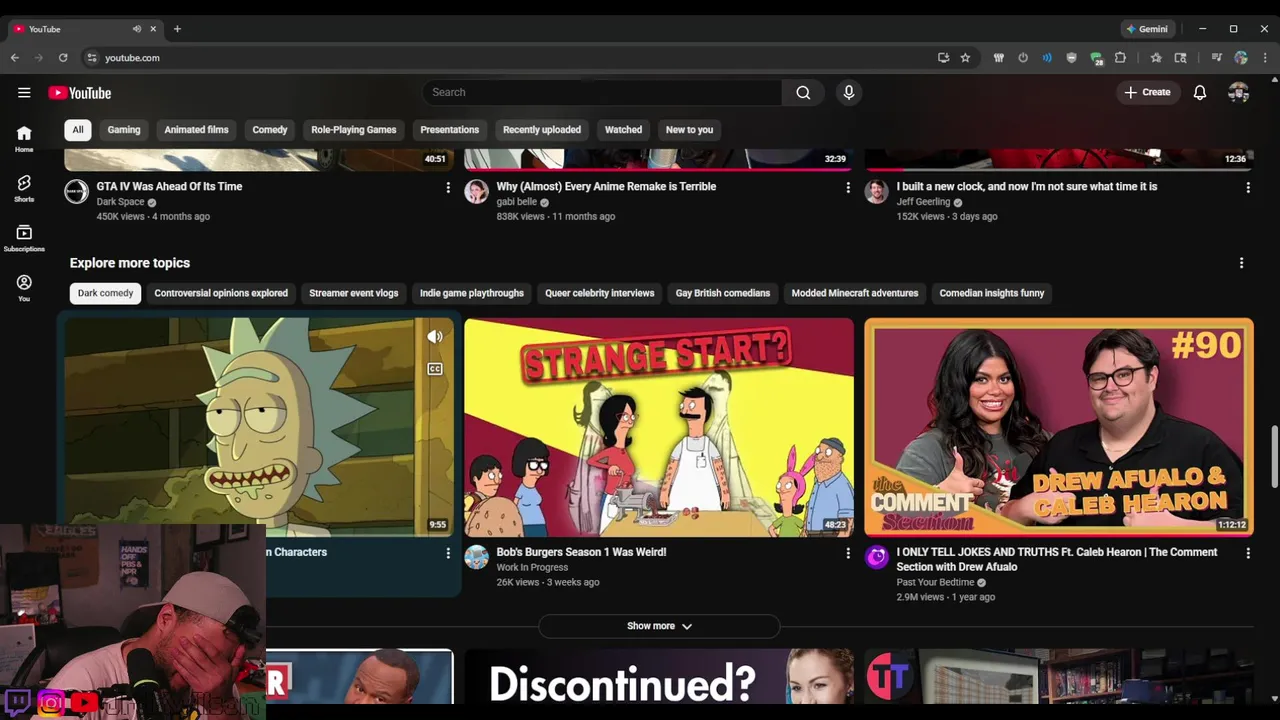The image size is (1280, 720).
Task: Open Explore more topics options menu
Action: coord(1242,263)
